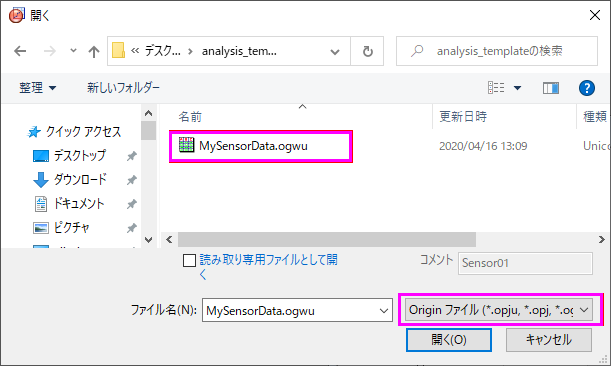Click the forward navigation arrow
This screenshot has height=366, width=611.
[49, 51]
